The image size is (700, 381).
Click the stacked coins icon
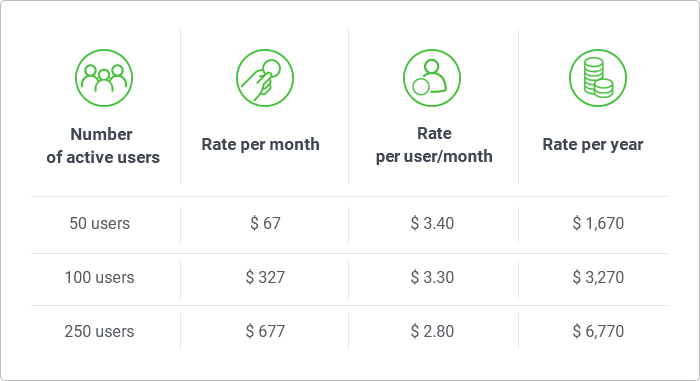point(598,78)
